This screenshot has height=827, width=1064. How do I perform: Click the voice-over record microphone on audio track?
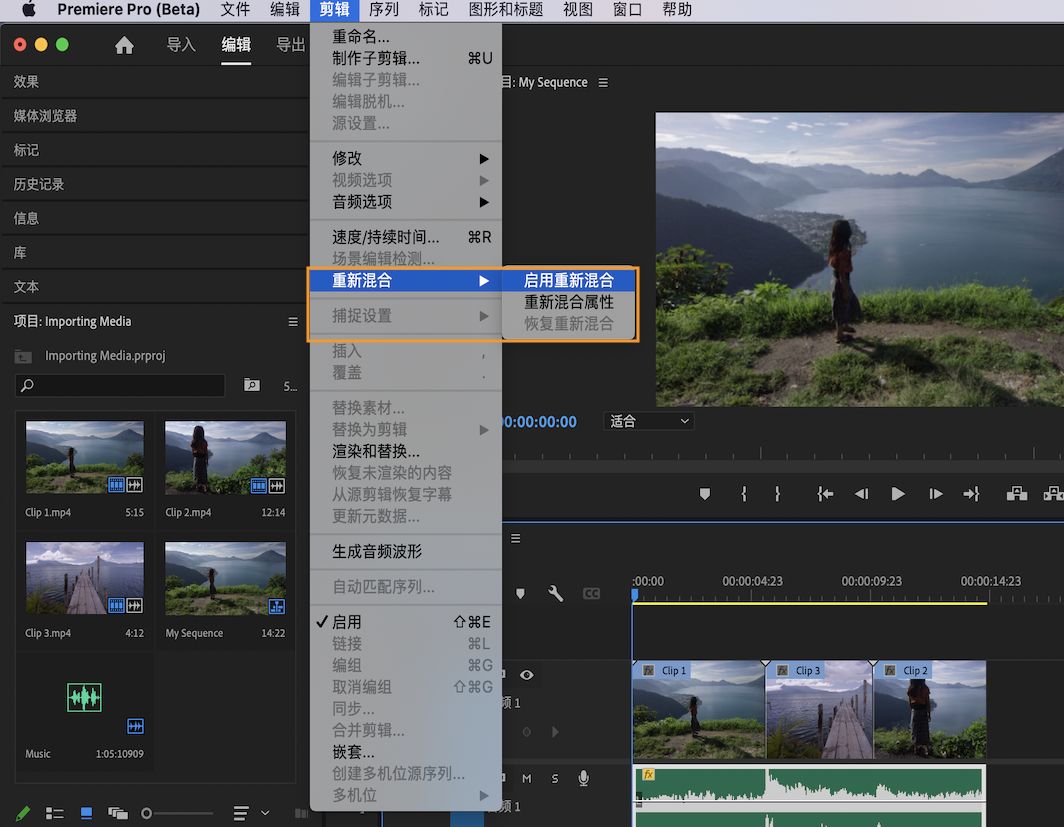coord(584,778)
